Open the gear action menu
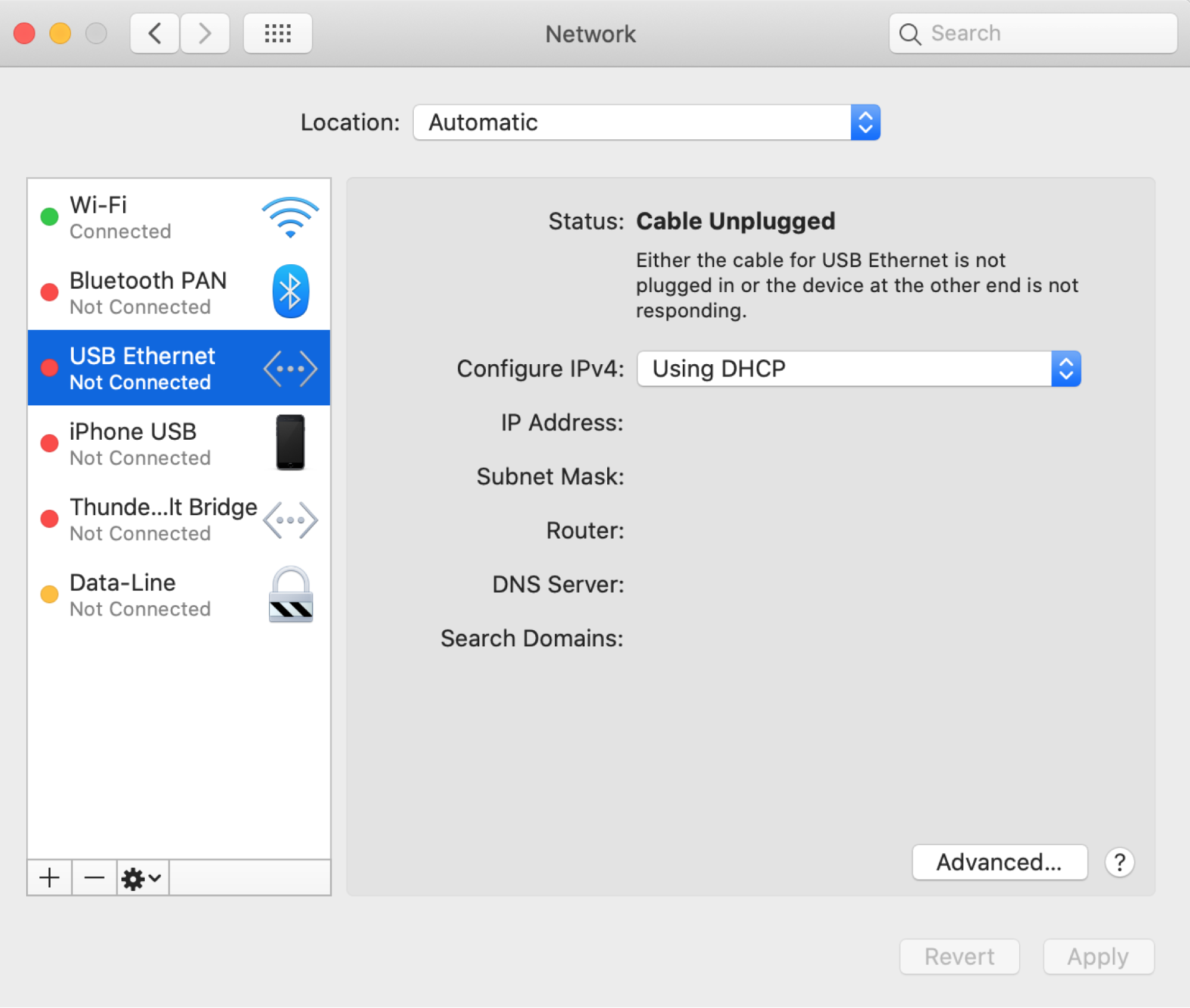The height and width of the screenshot is (1008, 1190). [142, 878]
